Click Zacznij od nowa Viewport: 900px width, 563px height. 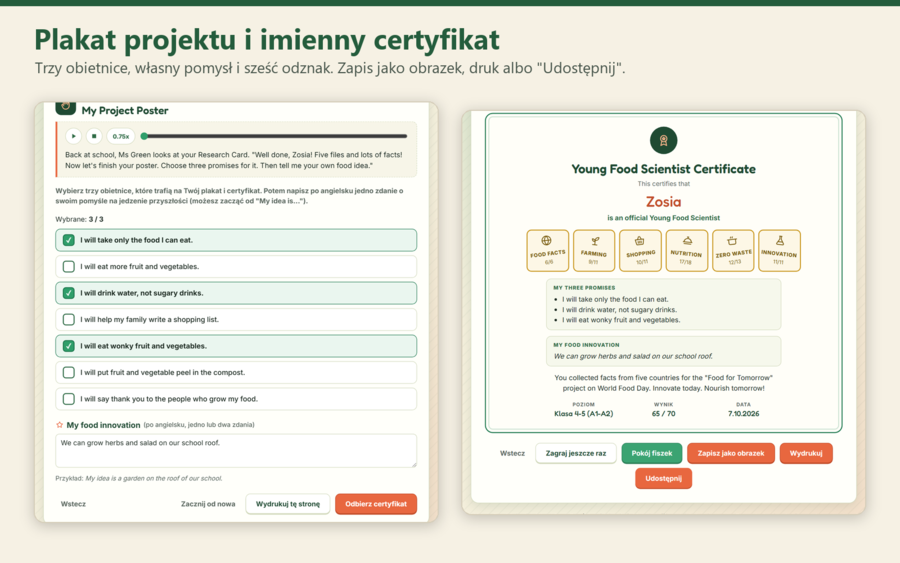click(x=208, y=504)
